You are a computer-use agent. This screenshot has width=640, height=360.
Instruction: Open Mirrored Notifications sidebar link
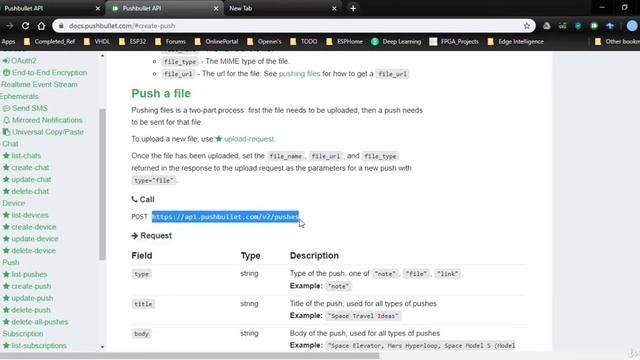click(42, 120)
